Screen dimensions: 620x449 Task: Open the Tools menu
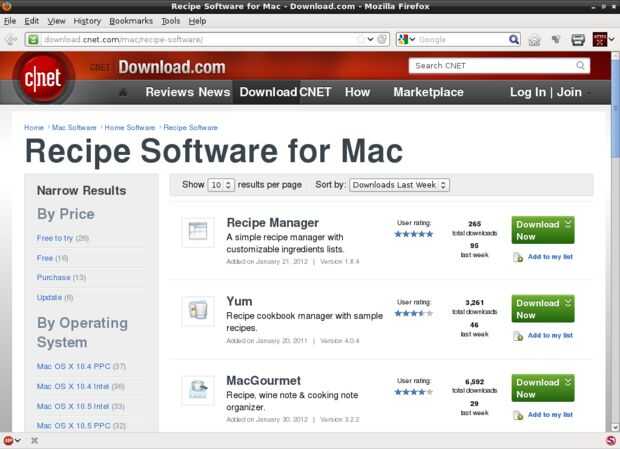click(x=170, y=21)
